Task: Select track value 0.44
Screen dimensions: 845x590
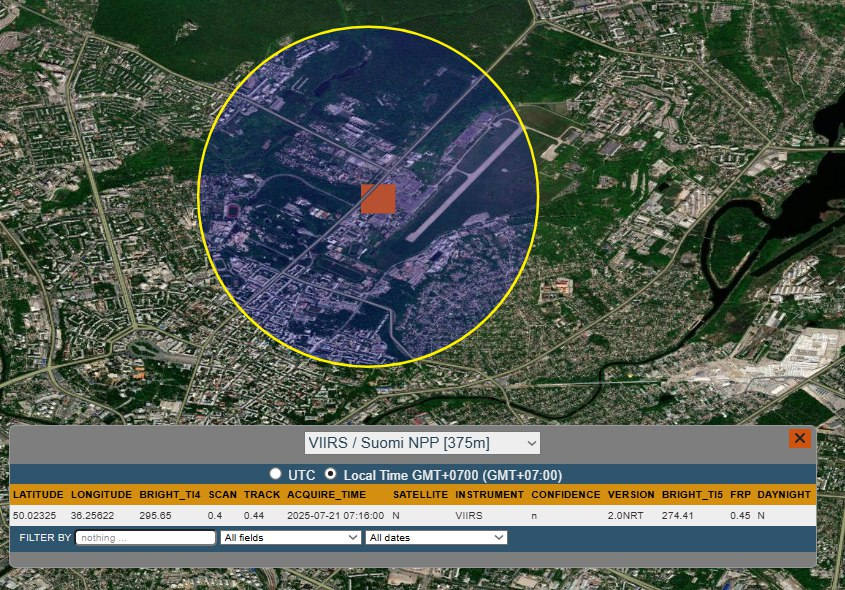Action: (x=254, y=516)
